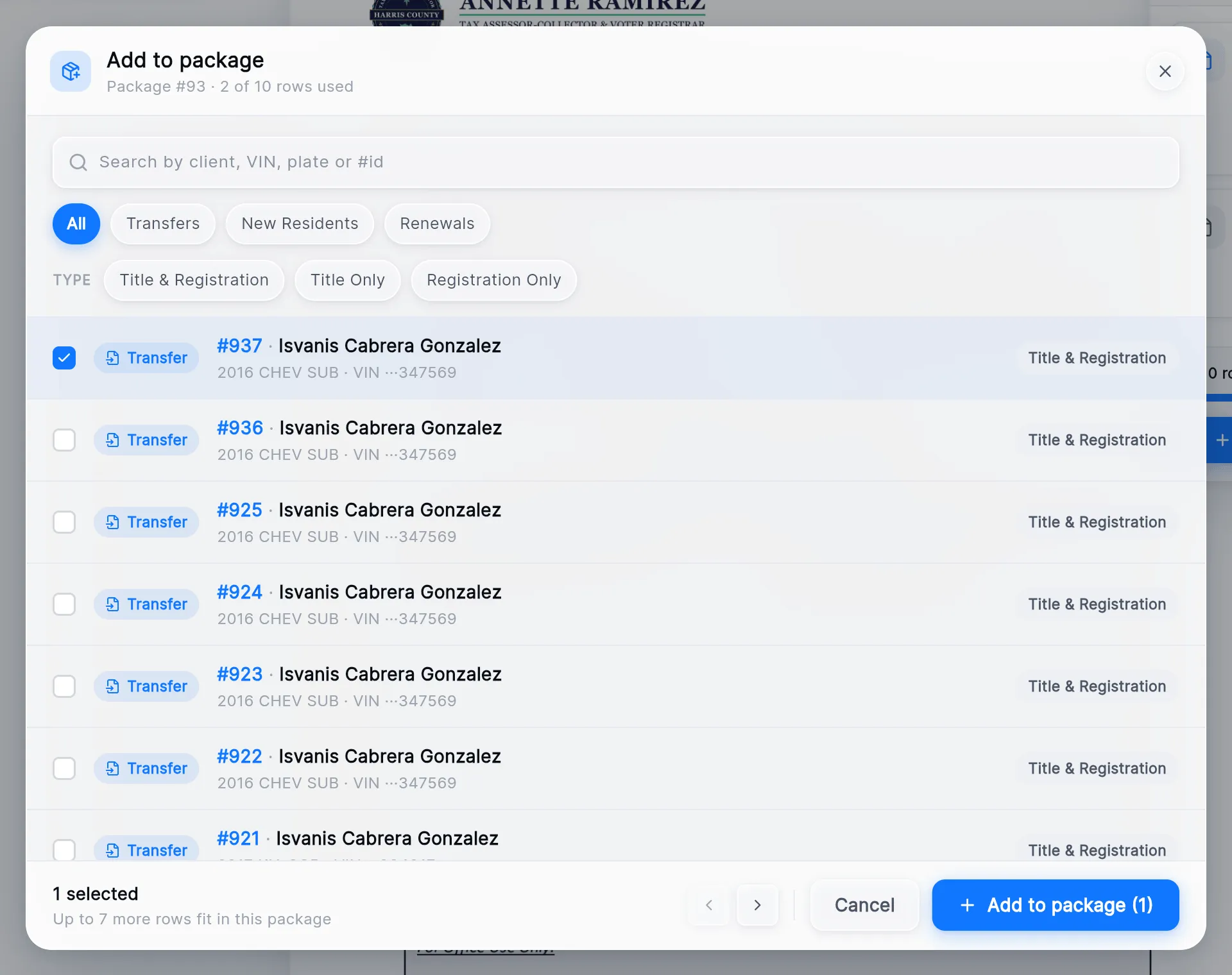Click the Transfer badge on row #923
Screen dimensions: 1232x975
pos(146,686)
